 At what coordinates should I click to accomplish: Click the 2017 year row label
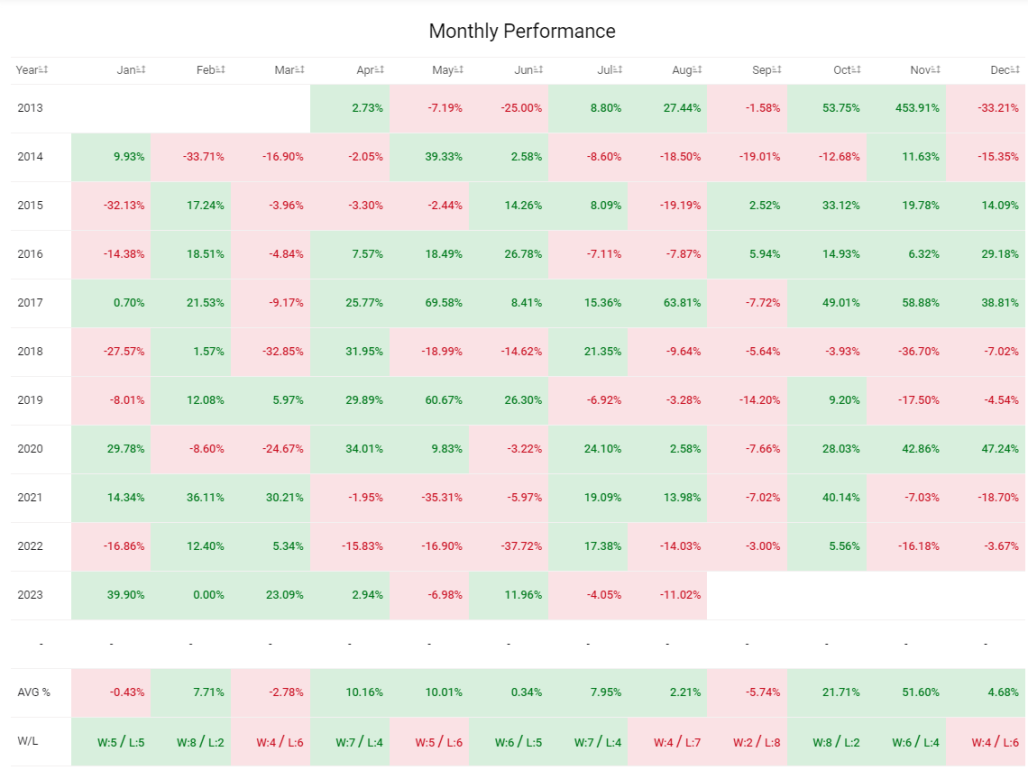coord(30,303)
